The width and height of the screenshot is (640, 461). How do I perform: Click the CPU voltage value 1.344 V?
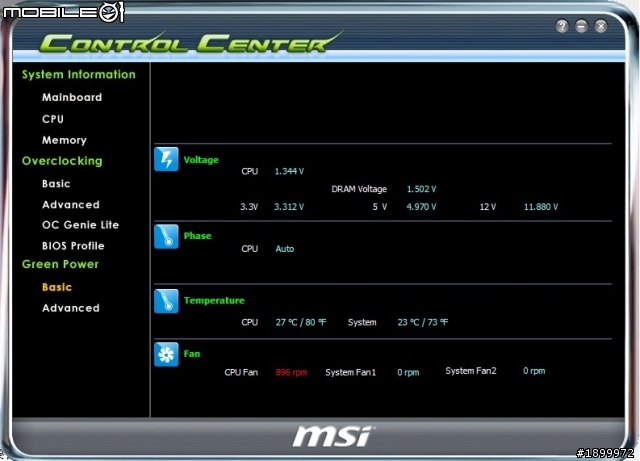point(289,171)
